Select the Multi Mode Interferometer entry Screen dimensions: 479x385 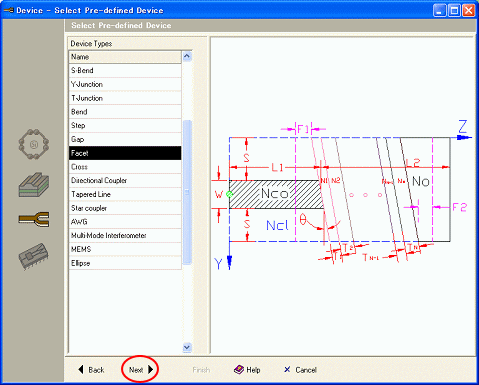coord(125,235)
